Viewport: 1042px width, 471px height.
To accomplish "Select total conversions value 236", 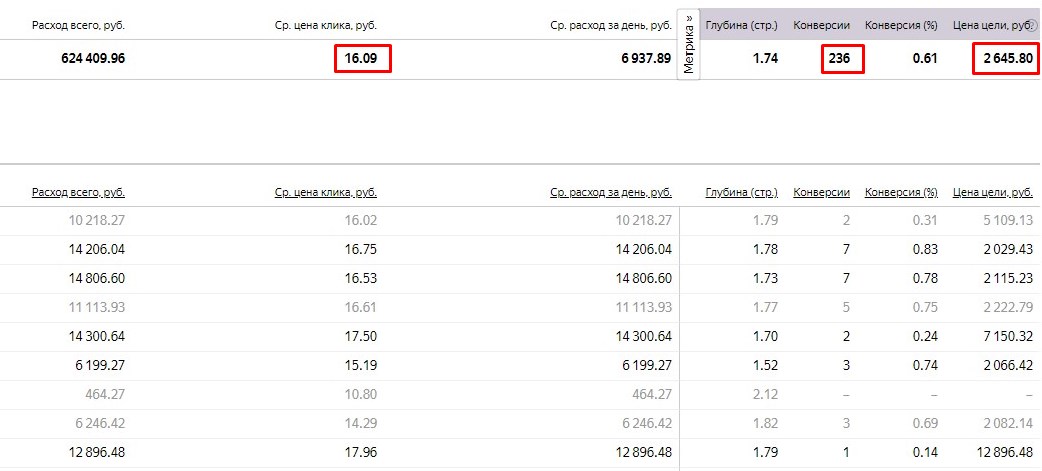I will (x=839, y=58).
